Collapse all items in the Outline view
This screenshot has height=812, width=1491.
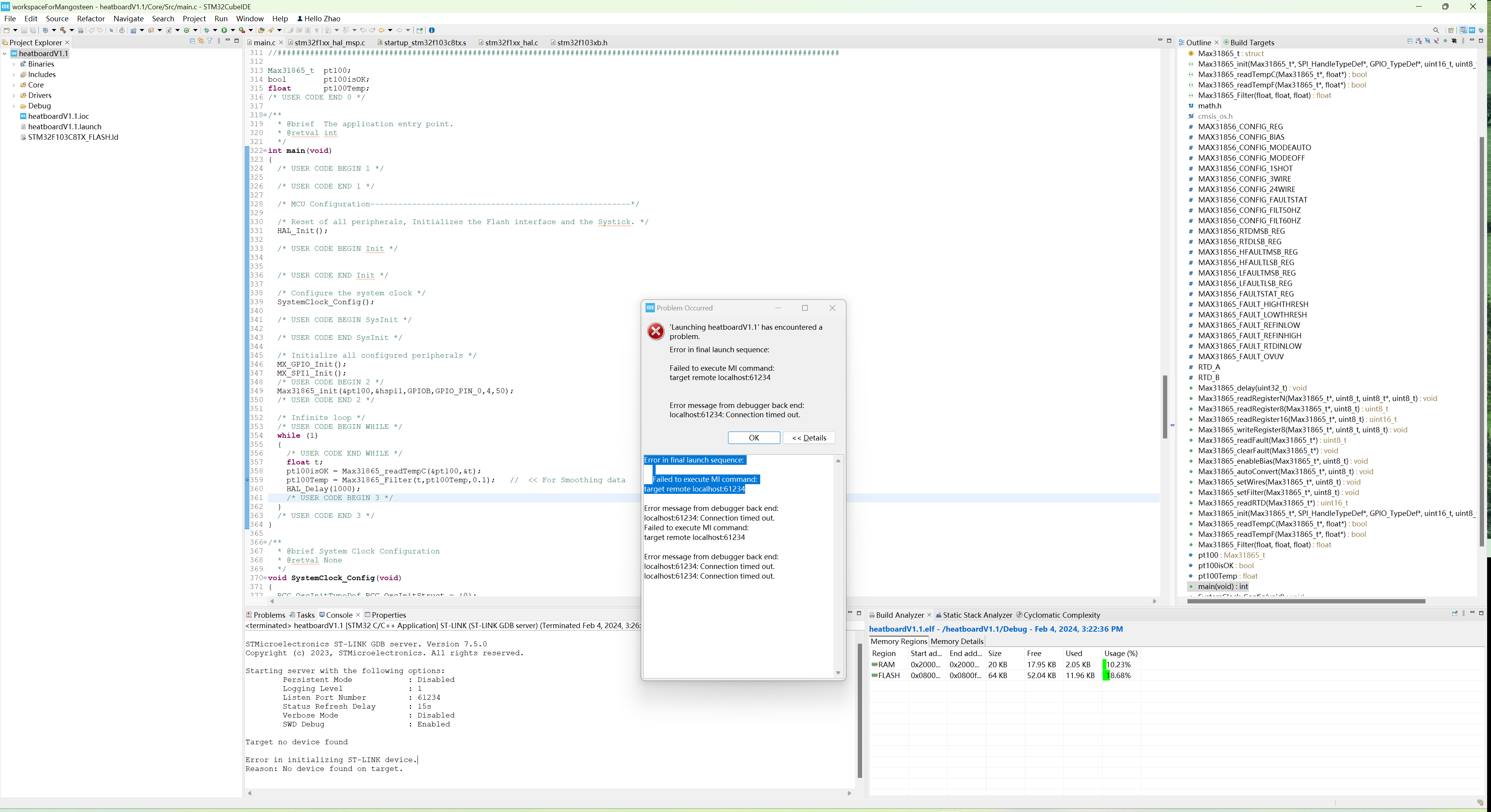click(1410, 42)
